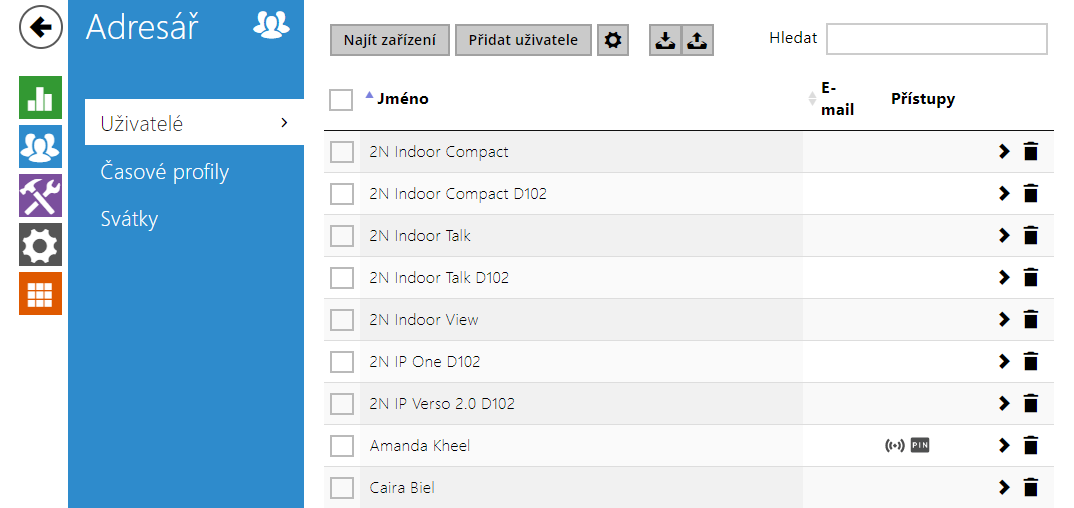This screenshot has height=508, width=1074.
Task: Open the dark gear system icon
Action: 40,244
